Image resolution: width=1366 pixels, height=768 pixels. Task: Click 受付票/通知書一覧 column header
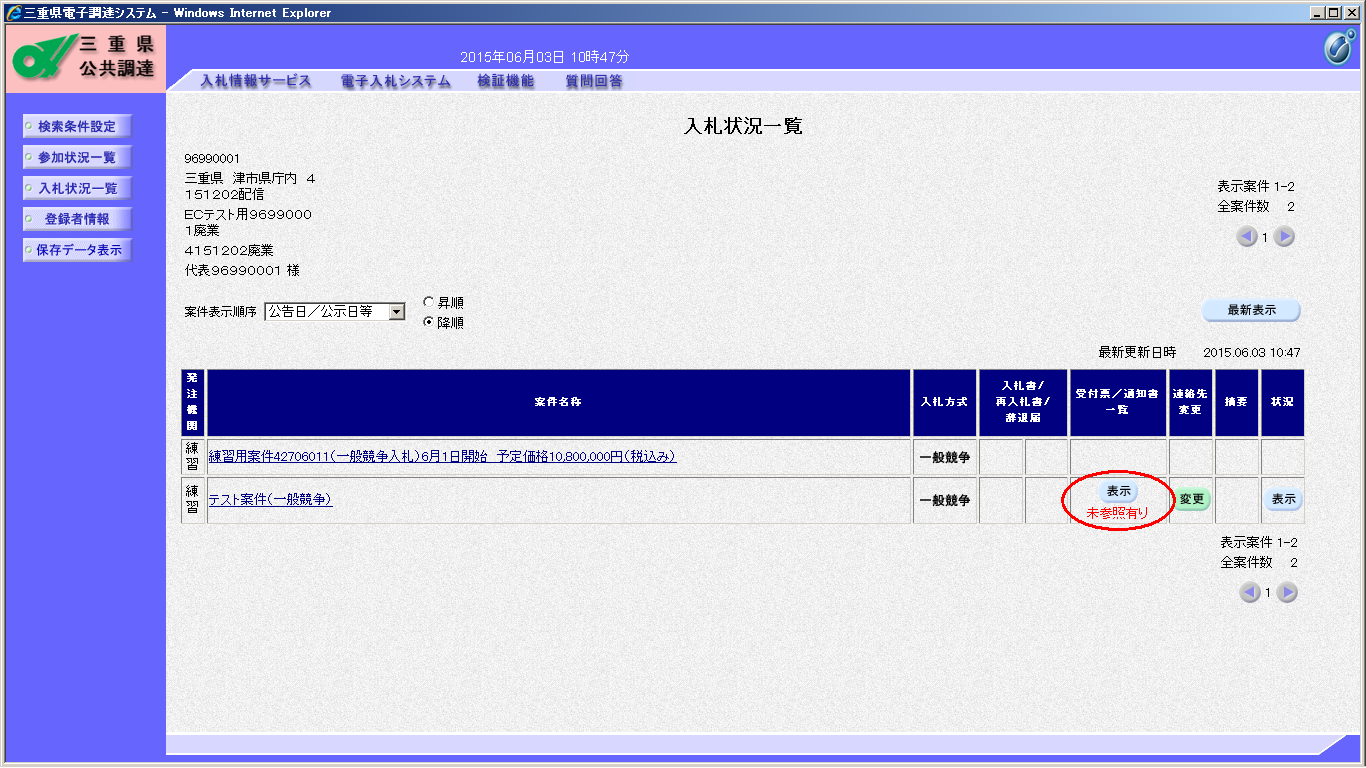coord(1118,402)
